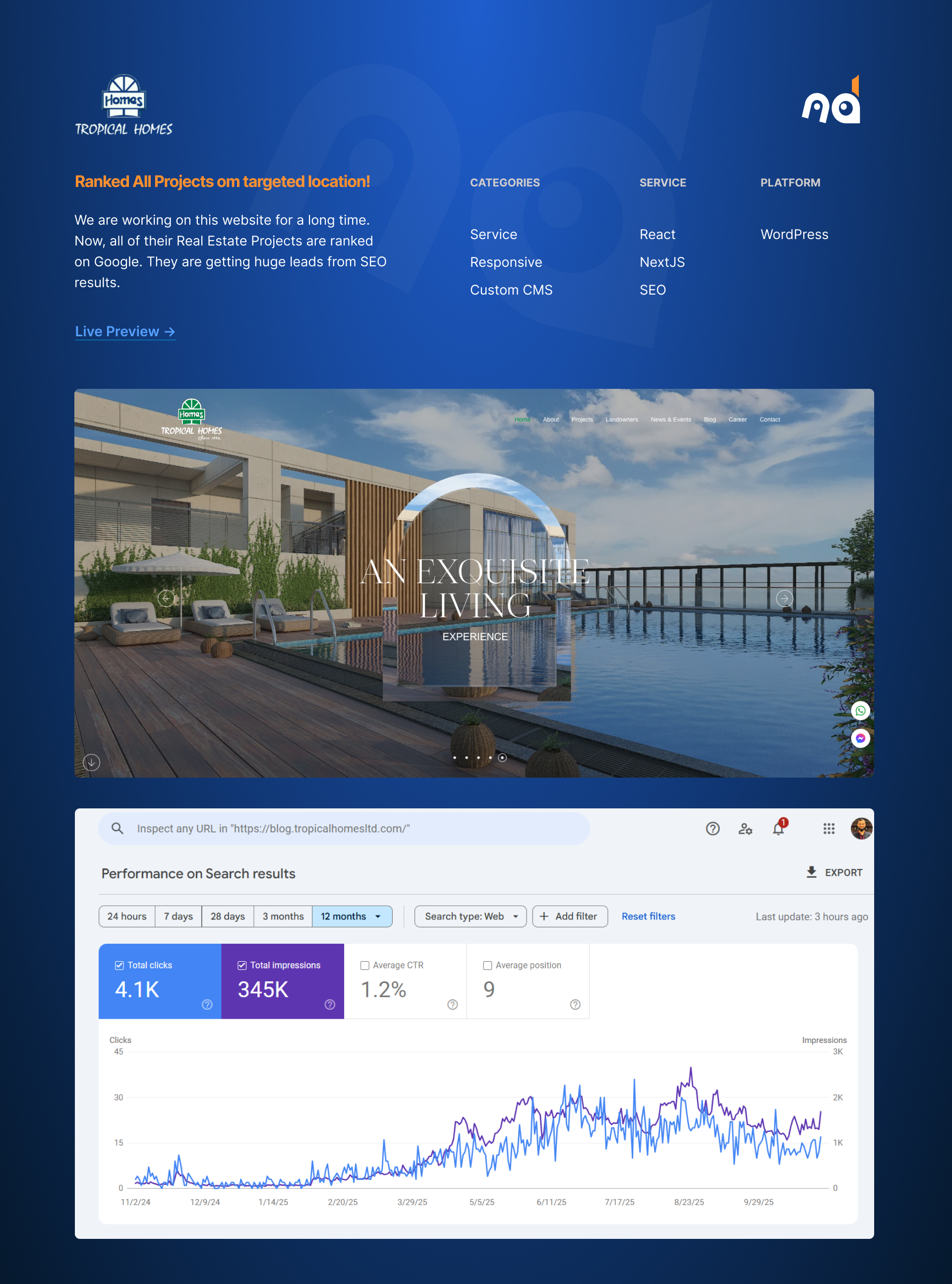Click the Custom CMS category text
The width and height of the screenshot is (952, 1284).
click(511, 290)
